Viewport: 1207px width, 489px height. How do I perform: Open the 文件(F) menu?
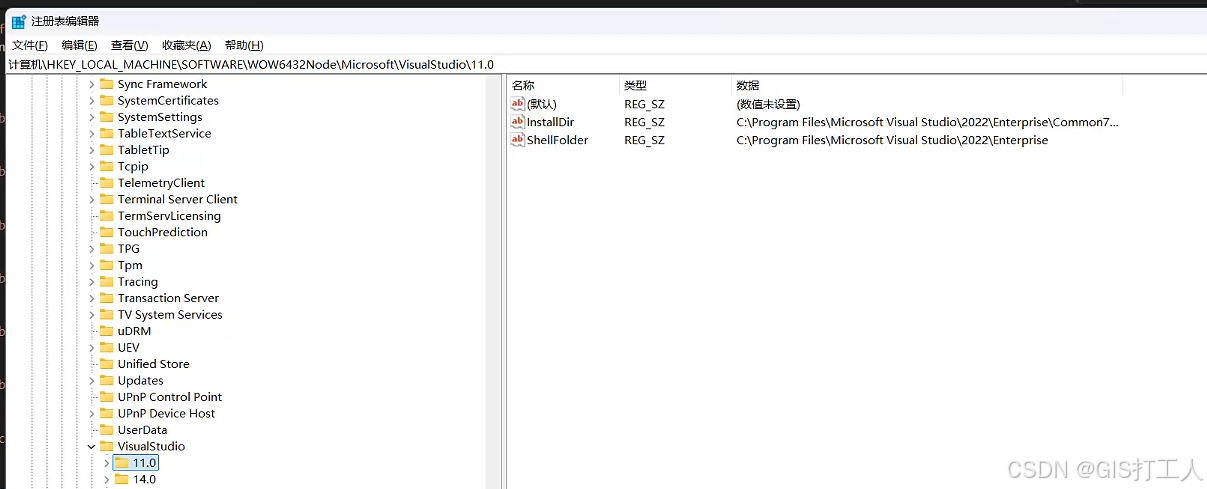pos(29,45)
